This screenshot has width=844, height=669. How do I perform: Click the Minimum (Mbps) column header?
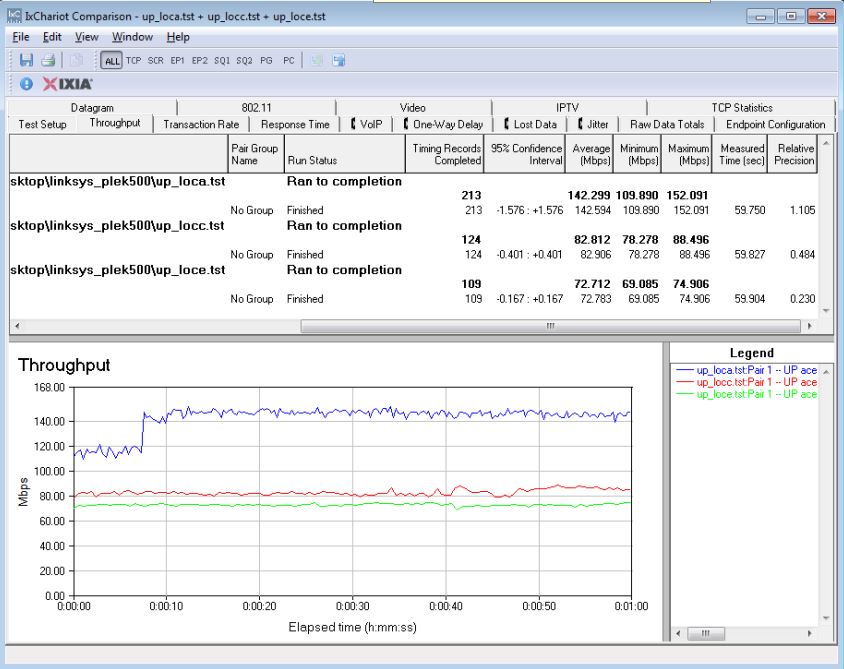(637, 154)
